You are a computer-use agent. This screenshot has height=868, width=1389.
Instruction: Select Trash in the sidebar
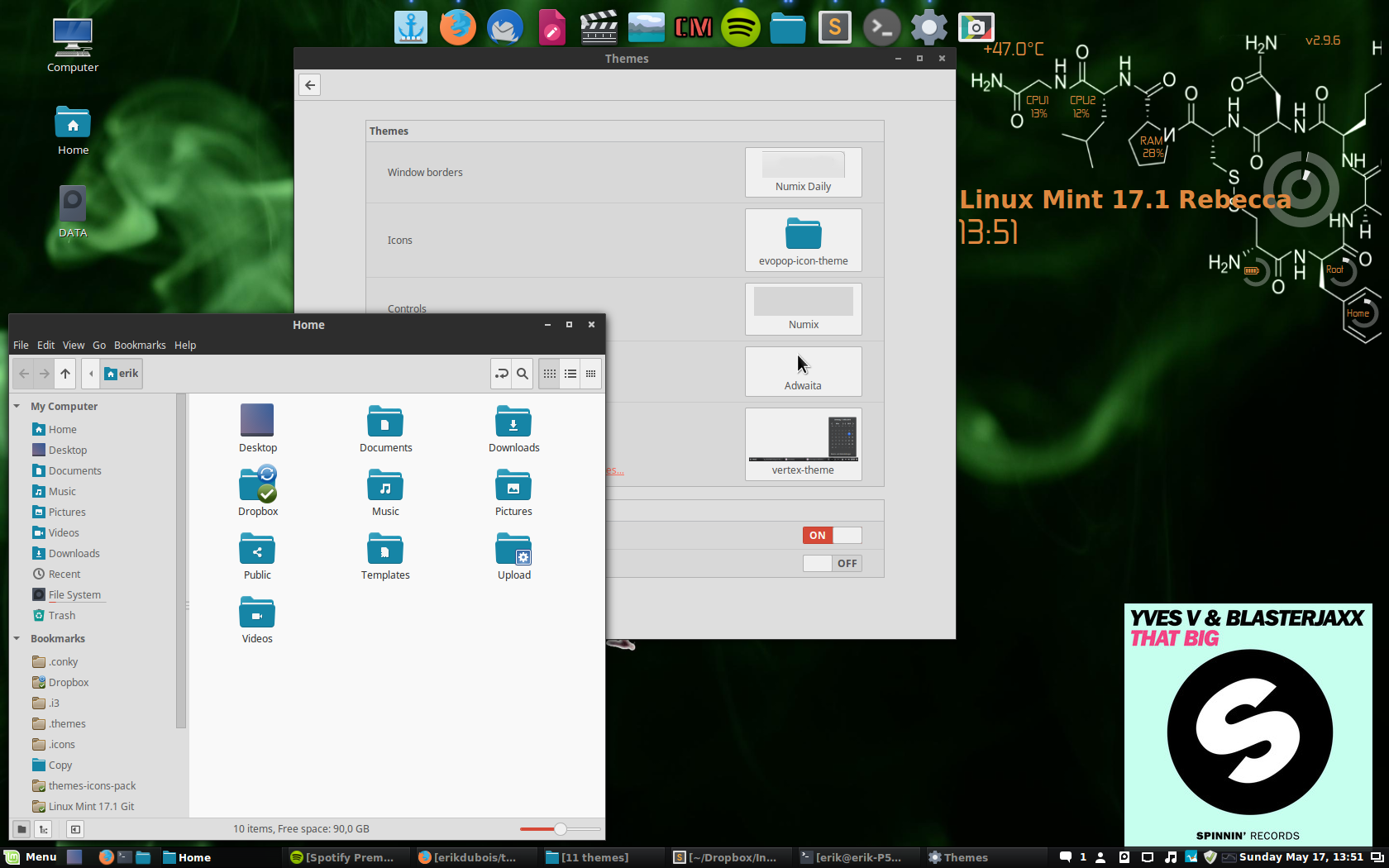point(54,615)
